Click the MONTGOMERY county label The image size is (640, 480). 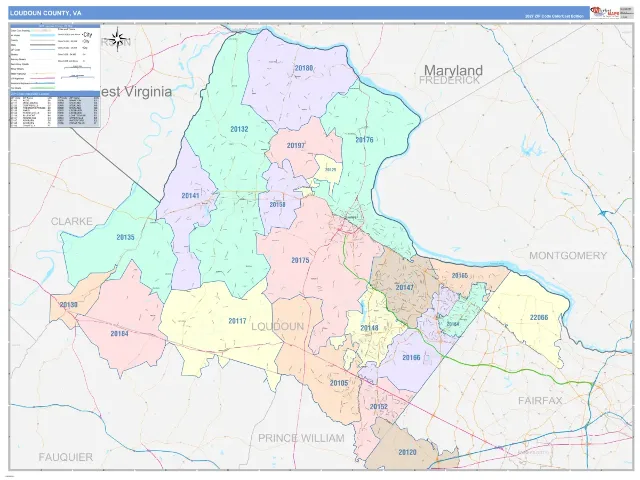click(568, 256)
